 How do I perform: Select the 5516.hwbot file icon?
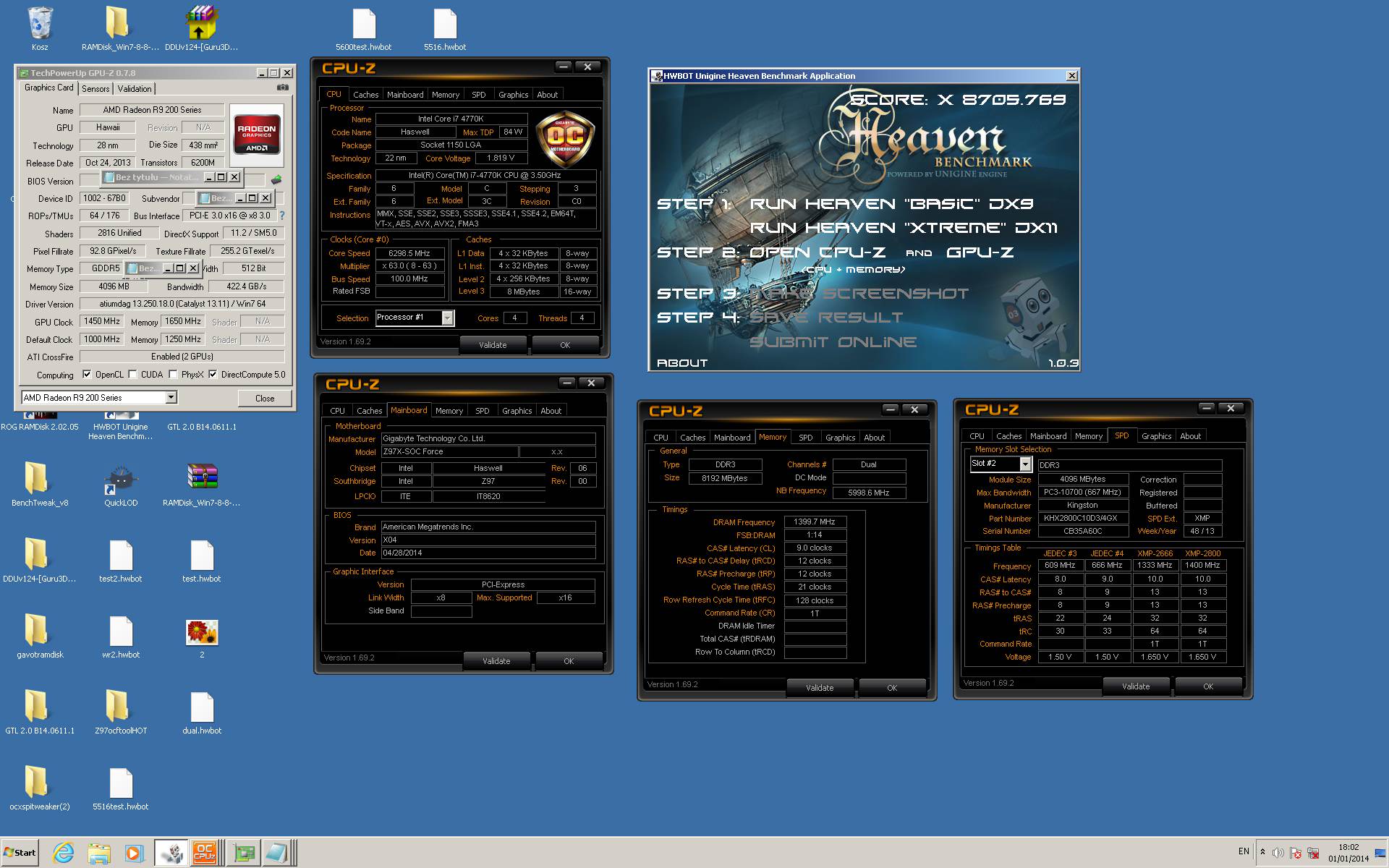tap(445, 24)
